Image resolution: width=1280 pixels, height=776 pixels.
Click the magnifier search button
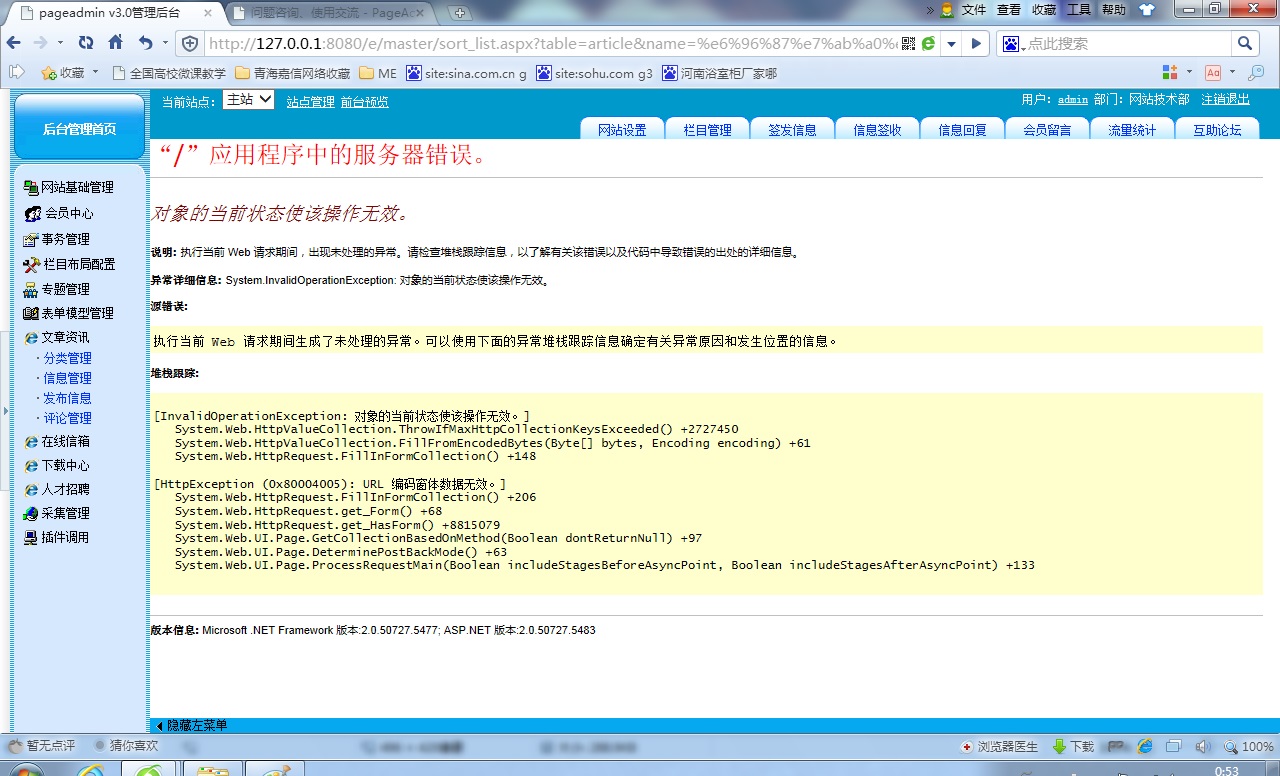tap(1245, 44)
